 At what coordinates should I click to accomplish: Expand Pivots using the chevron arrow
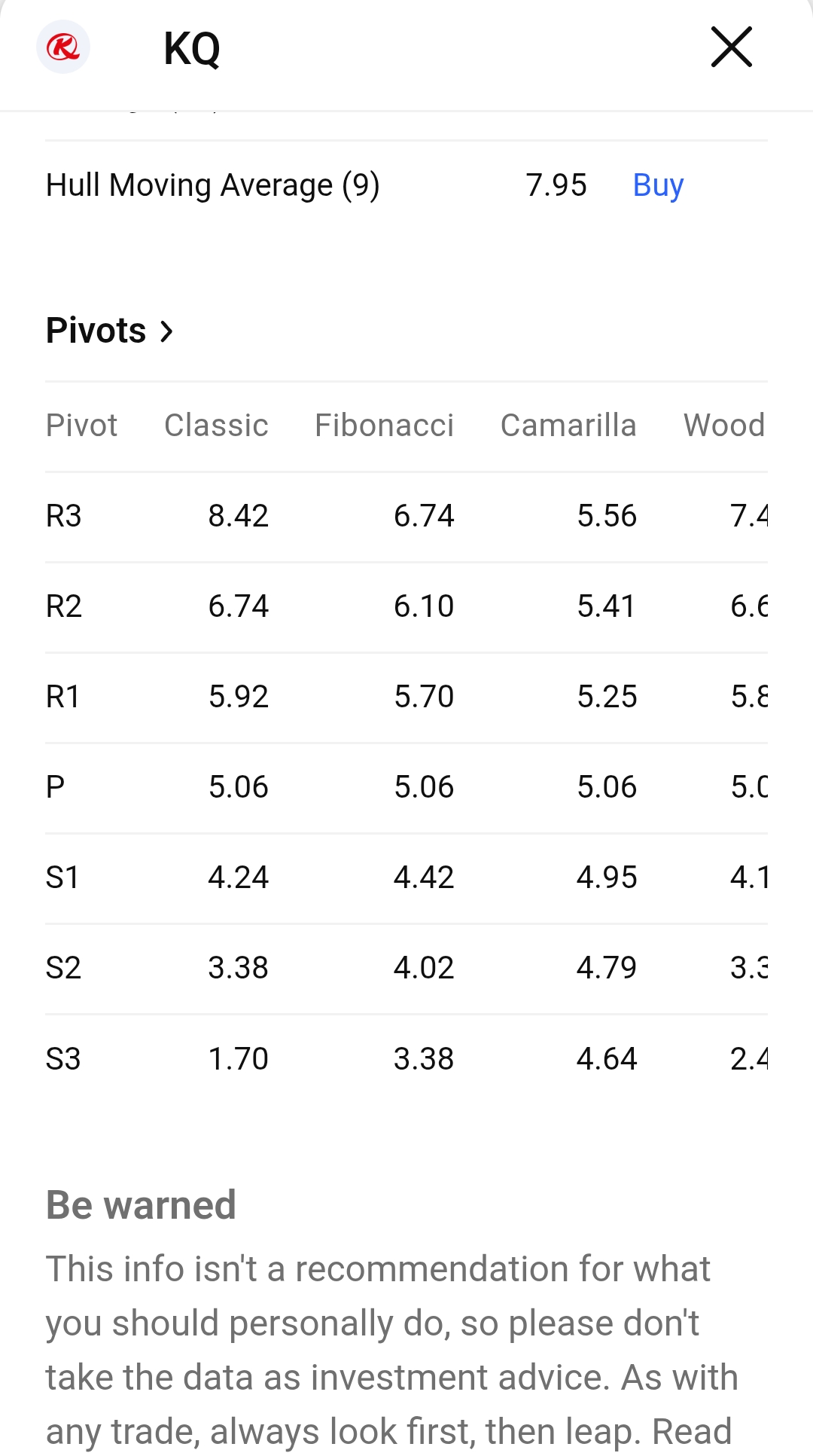coord(167,331)
